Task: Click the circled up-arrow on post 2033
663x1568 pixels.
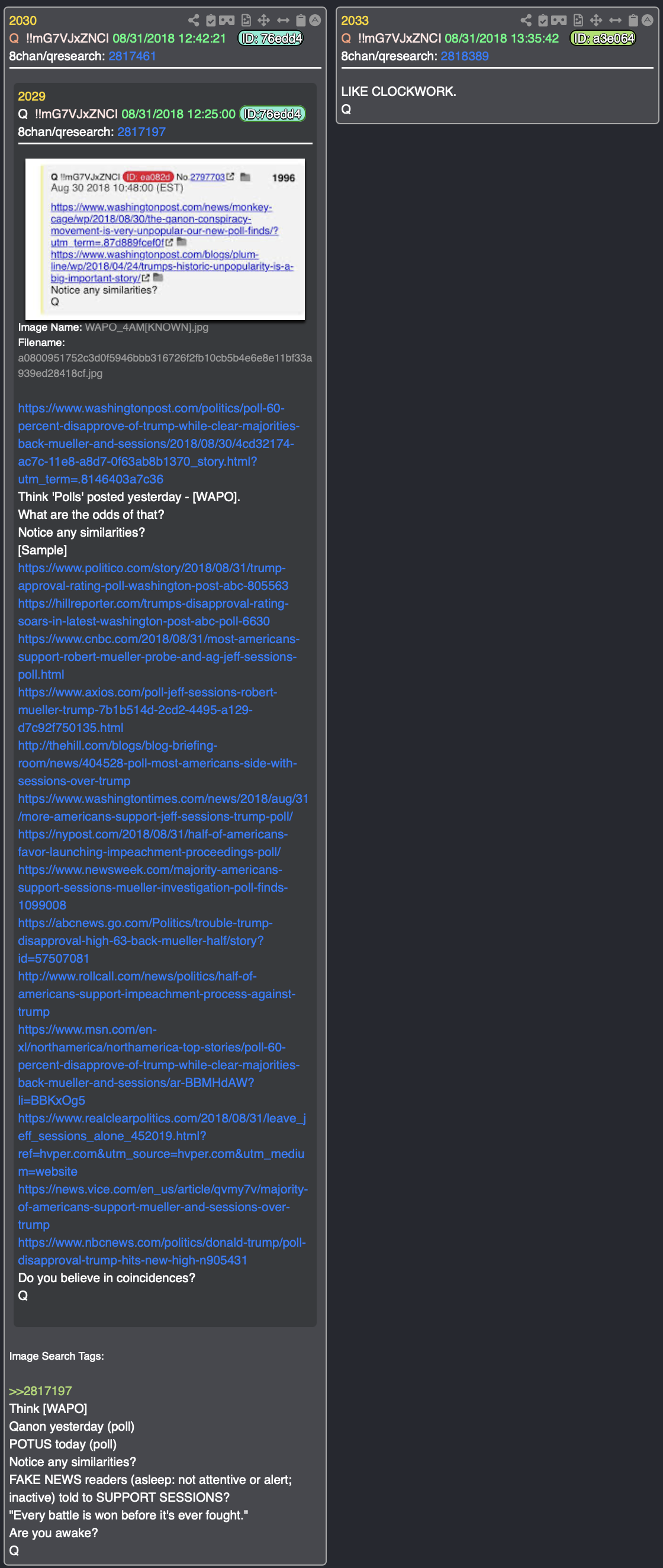Action: pos(647,20)
